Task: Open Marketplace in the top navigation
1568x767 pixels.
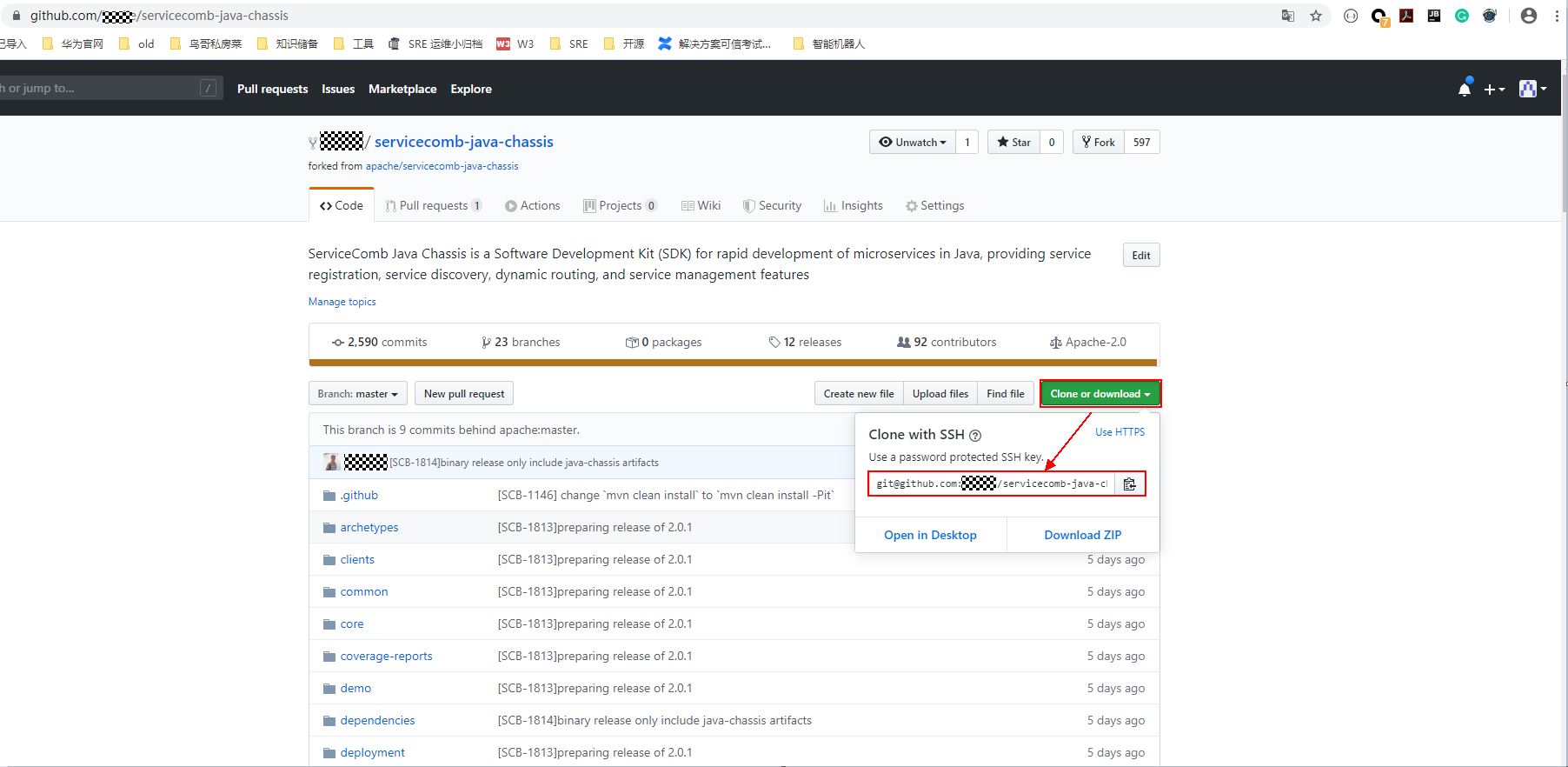Action: [x=402, y=89]
